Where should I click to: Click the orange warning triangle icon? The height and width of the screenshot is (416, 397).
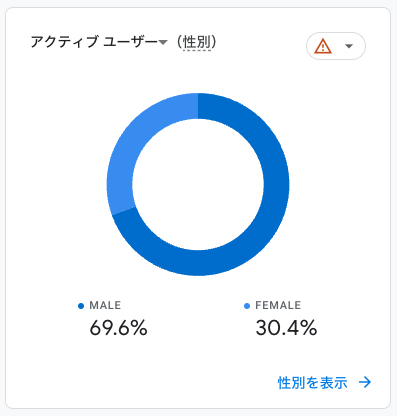tap(323, 46)
